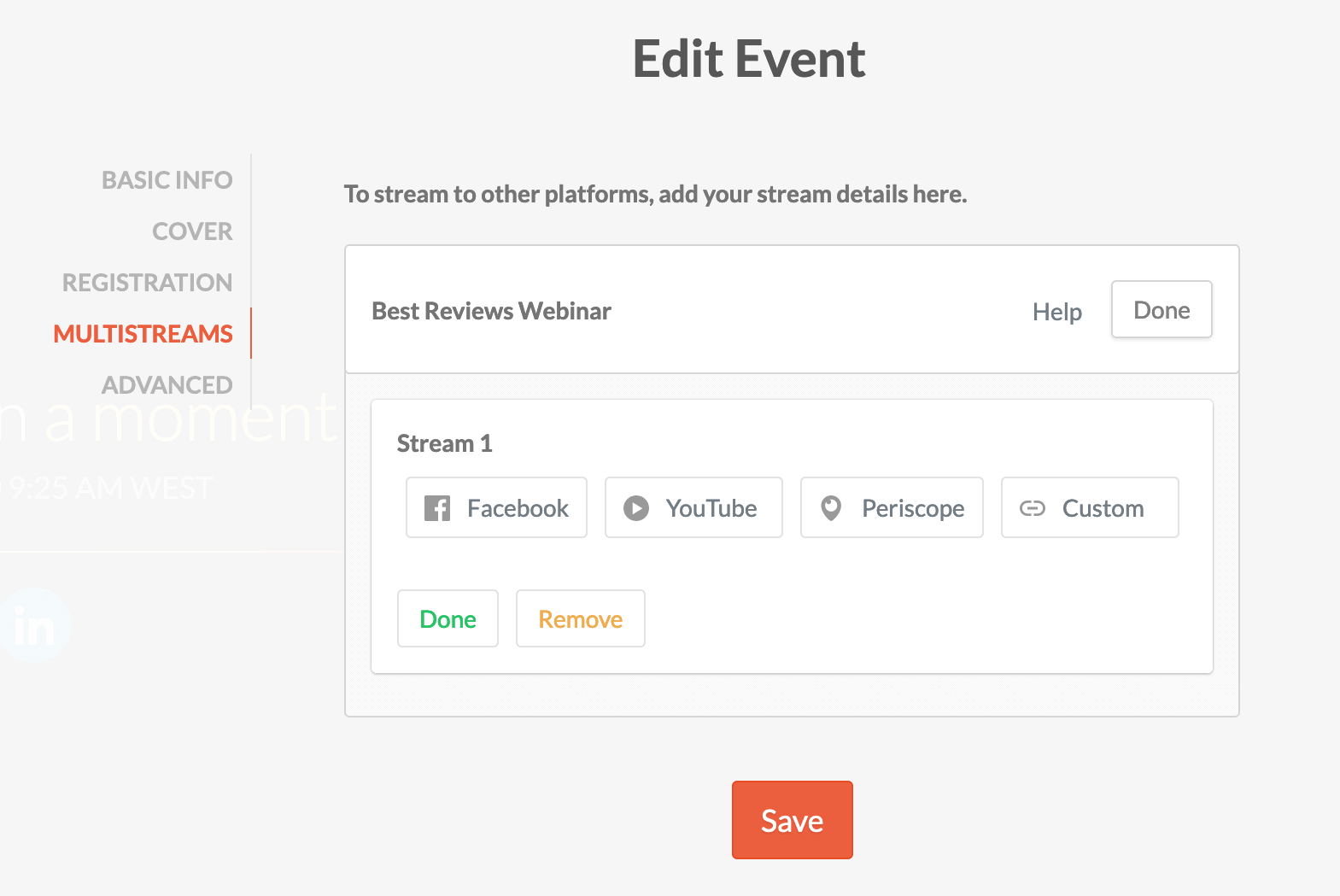Click the Facebook logo icon
This screenshot has width=1340, height=896.
point(437,508)
